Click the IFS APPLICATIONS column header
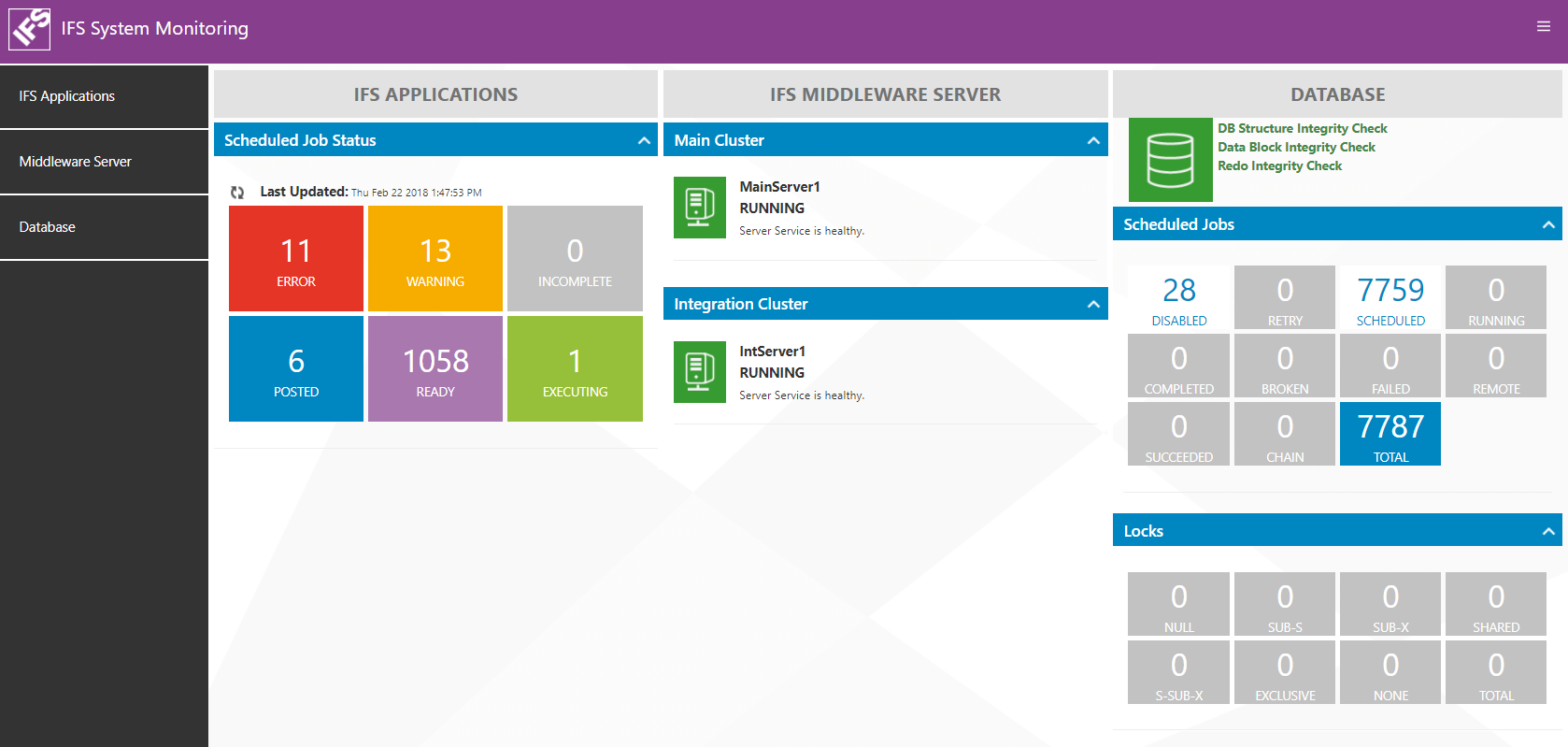 point(435,94)
